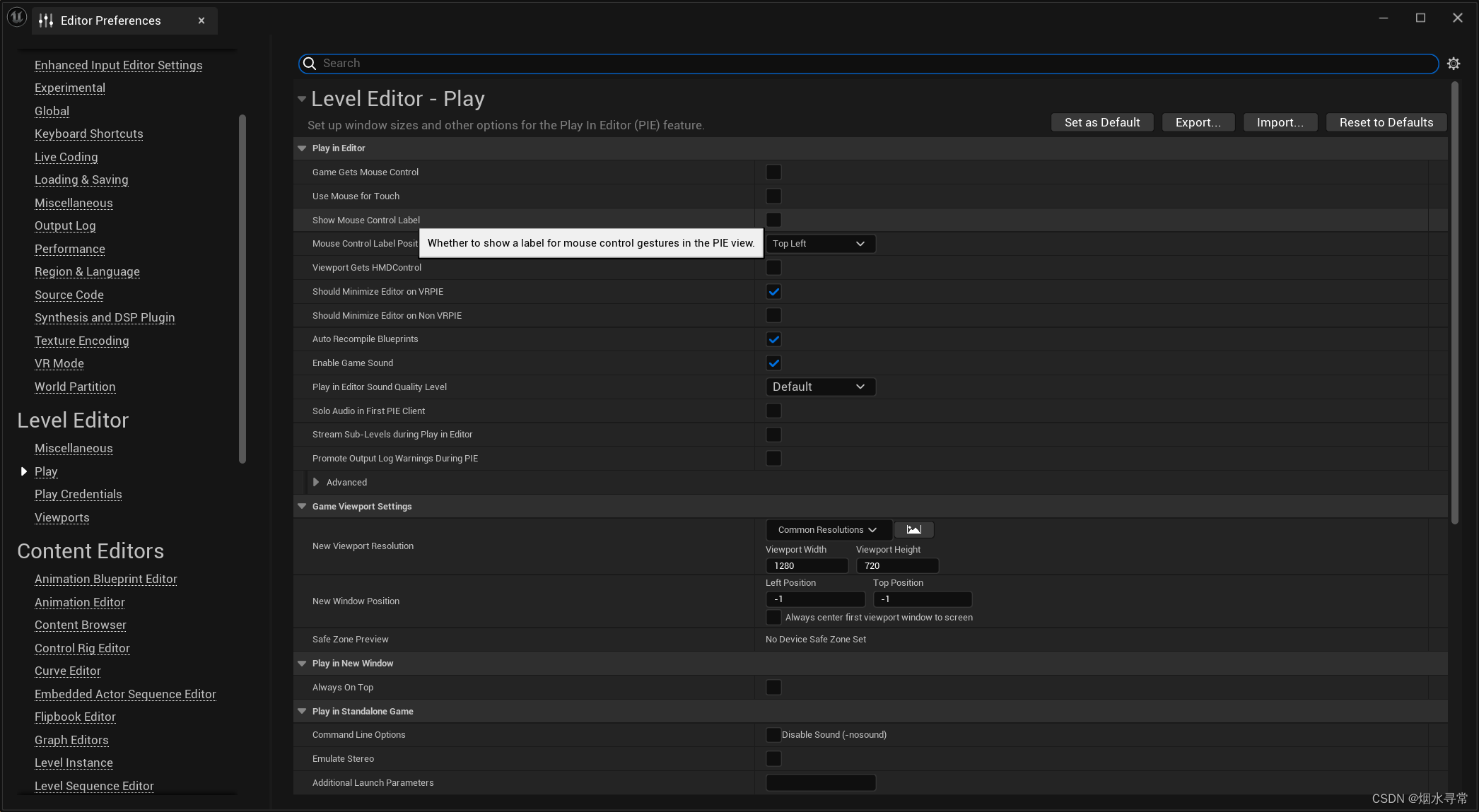This screenshot has height=812, width=1479.
Task: Click the Viewport Width input field
Action: point(807,565)
